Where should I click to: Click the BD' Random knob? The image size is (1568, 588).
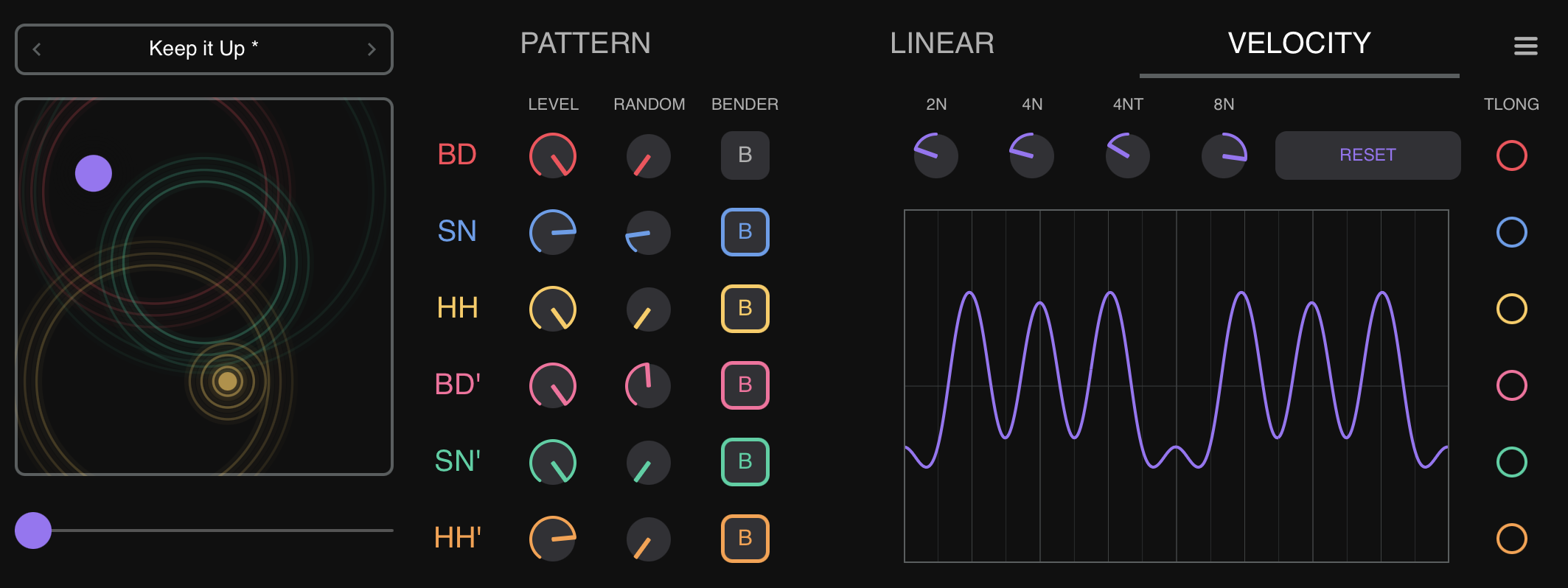click(647, 385)
